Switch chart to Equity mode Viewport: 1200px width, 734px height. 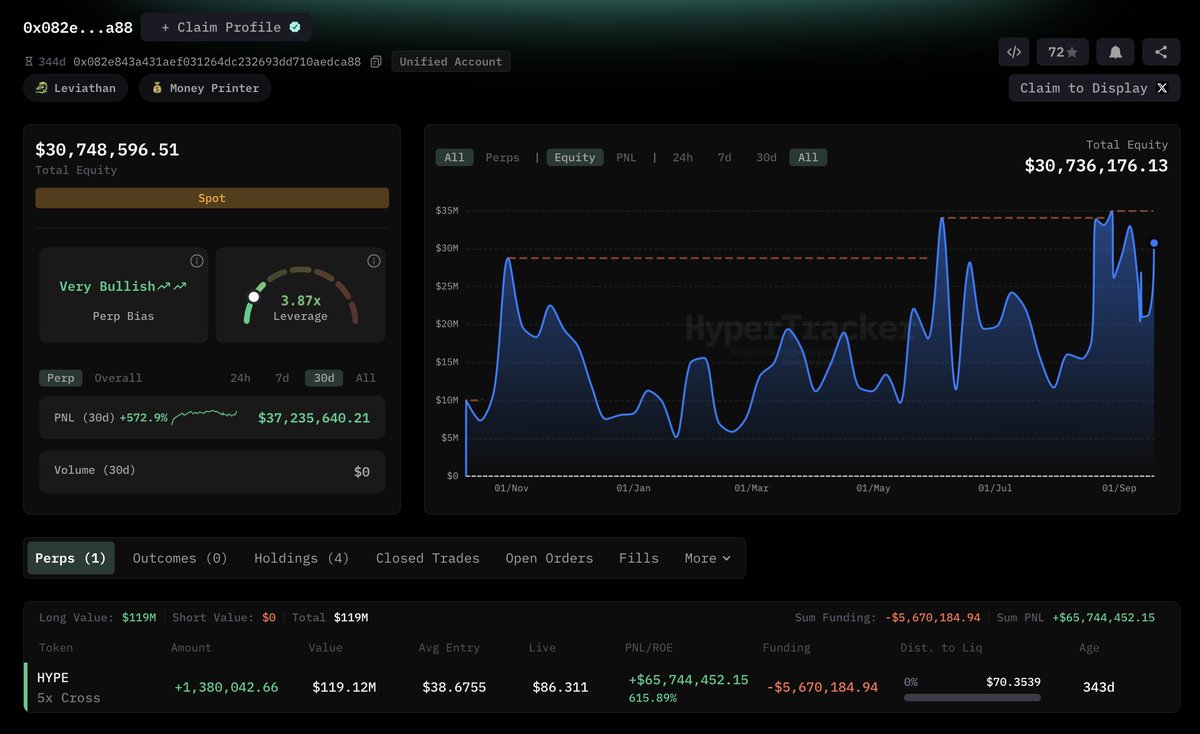tap(575, 157)
